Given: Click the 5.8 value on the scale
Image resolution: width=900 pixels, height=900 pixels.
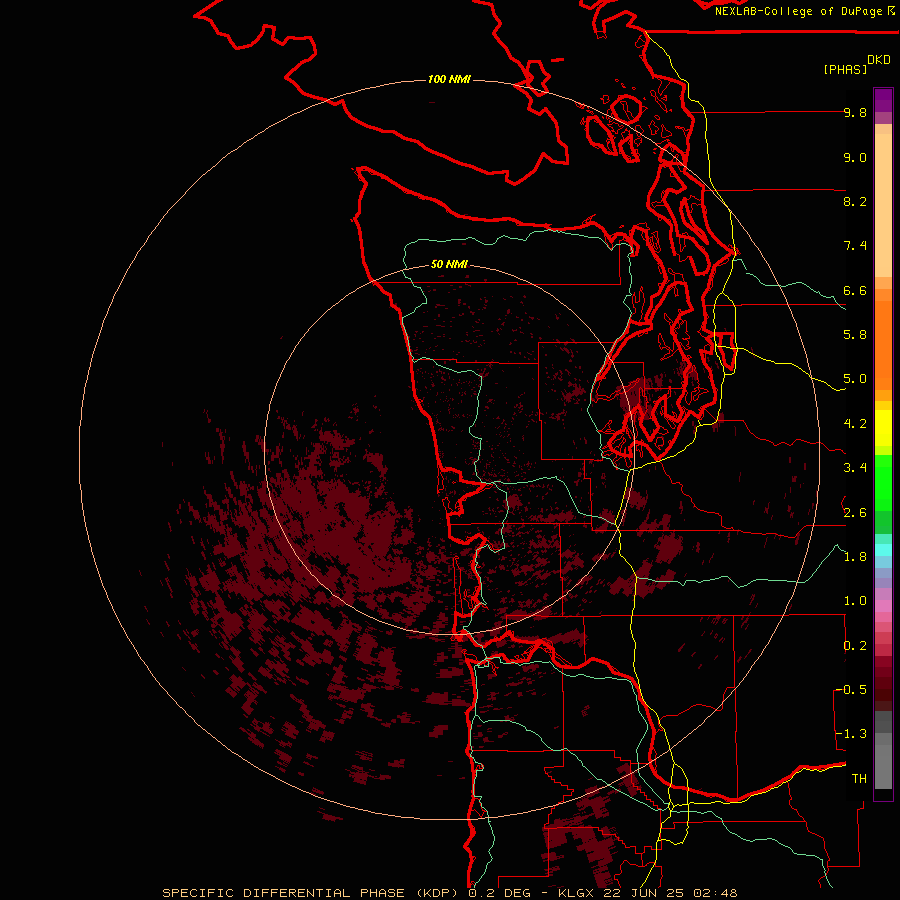Looking at the screenshot, I should [855, 335].
